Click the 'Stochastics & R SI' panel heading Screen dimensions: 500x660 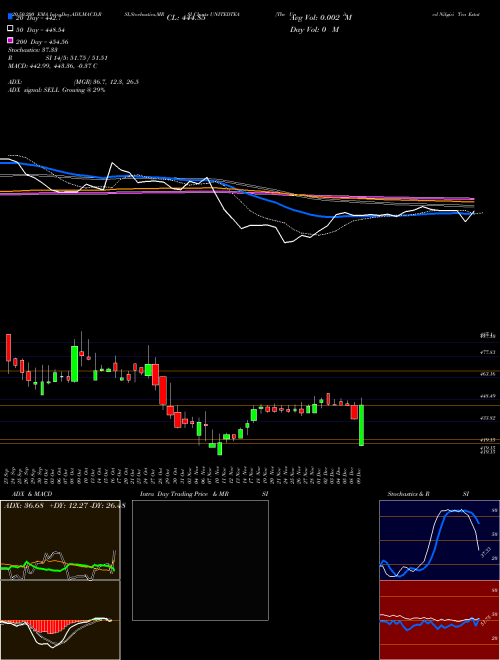[428, 494]
